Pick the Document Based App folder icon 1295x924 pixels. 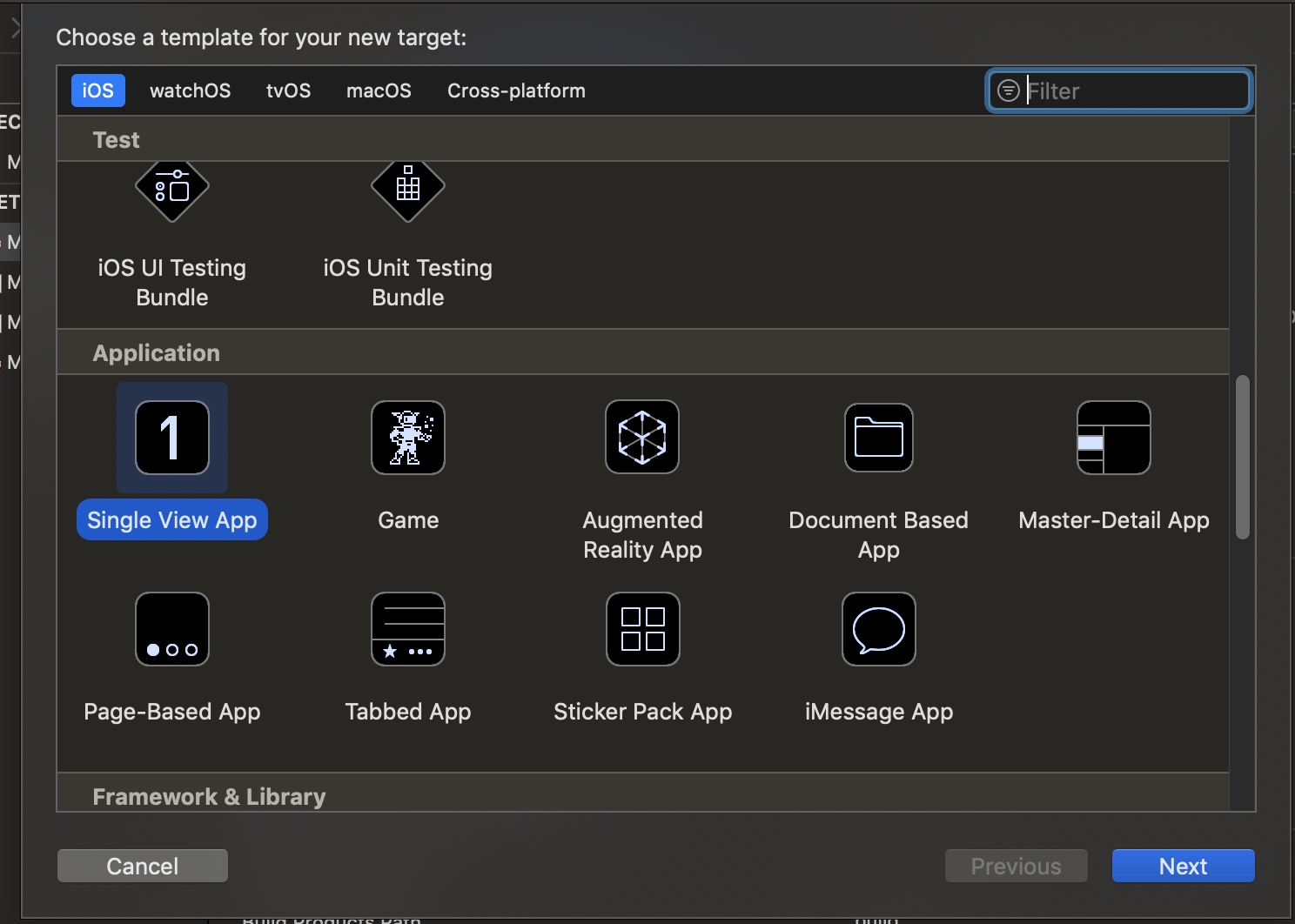click(879, 438)
